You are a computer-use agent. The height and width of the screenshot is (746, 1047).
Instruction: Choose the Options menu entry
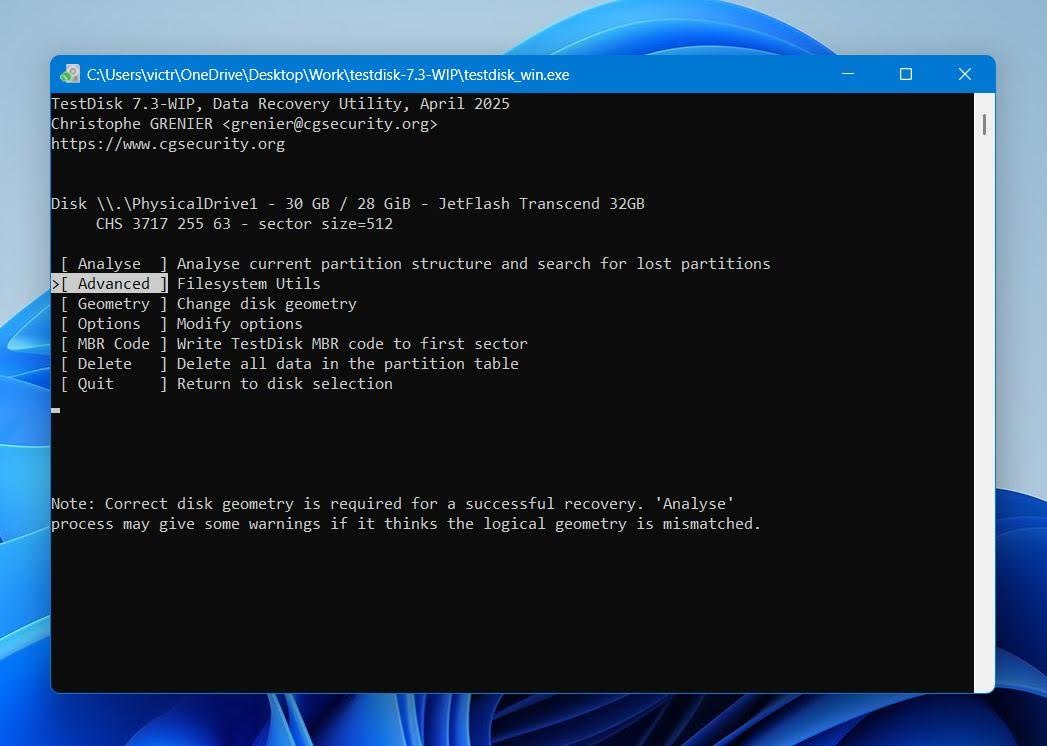[x=114, y=324]
